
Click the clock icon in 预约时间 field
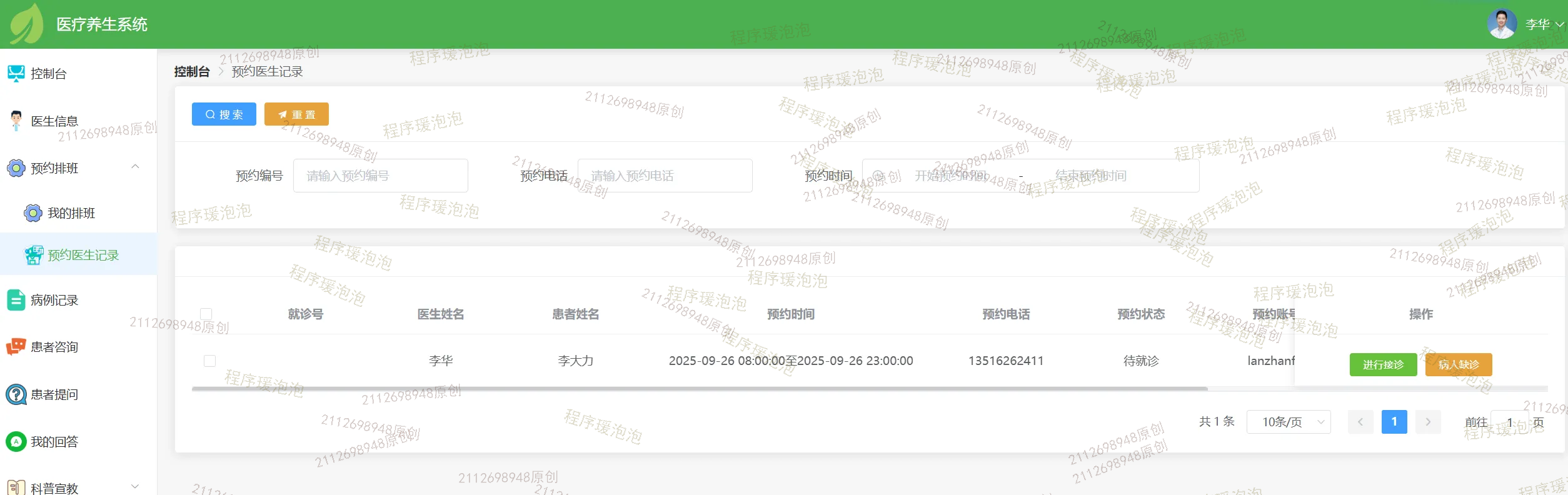[x=878, y=176]
